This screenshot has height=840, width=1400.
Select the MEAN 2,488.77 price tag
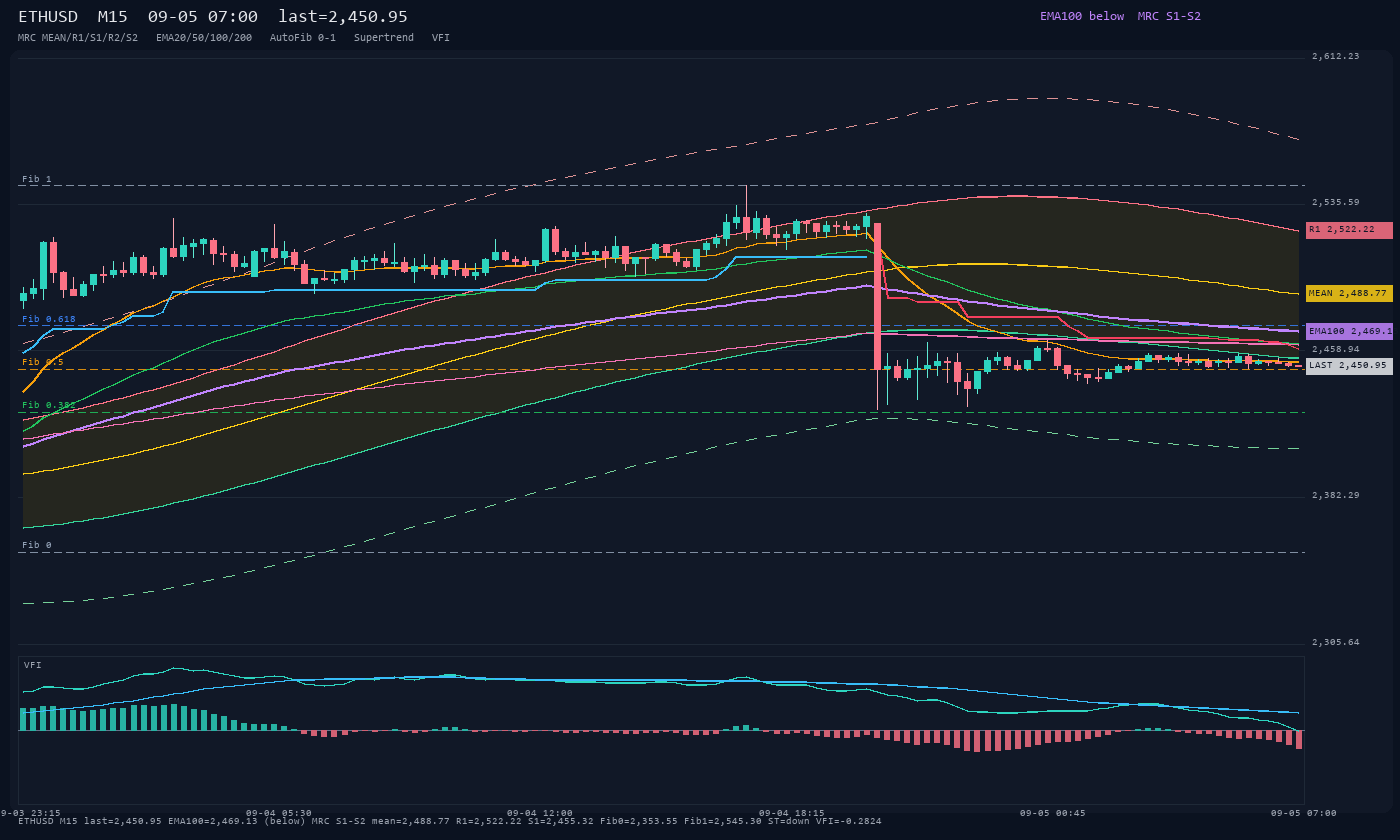pos(1349,294)
